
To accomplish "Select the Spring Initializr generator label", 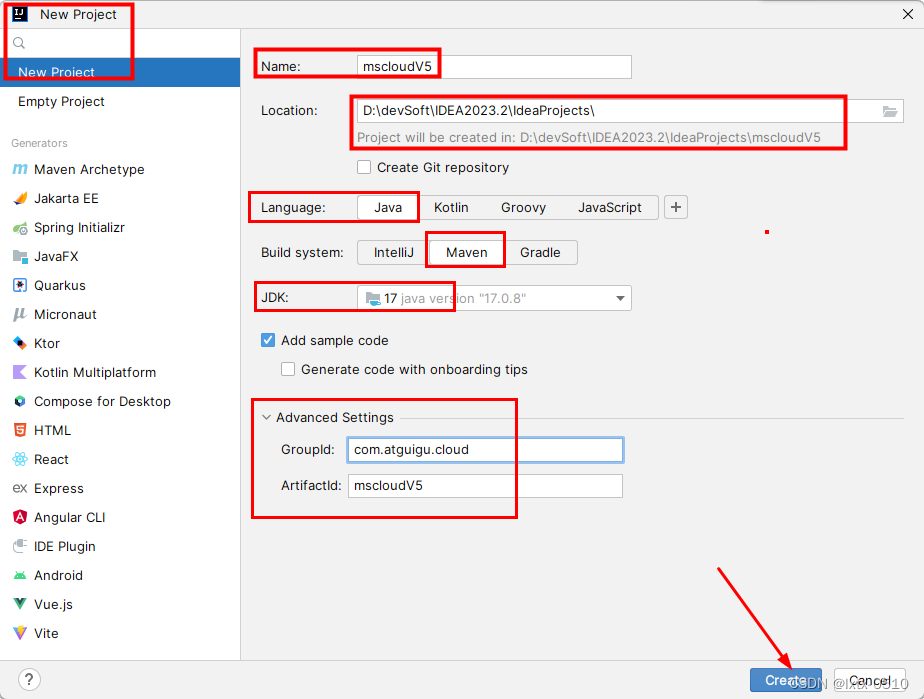I will (79, 227).
